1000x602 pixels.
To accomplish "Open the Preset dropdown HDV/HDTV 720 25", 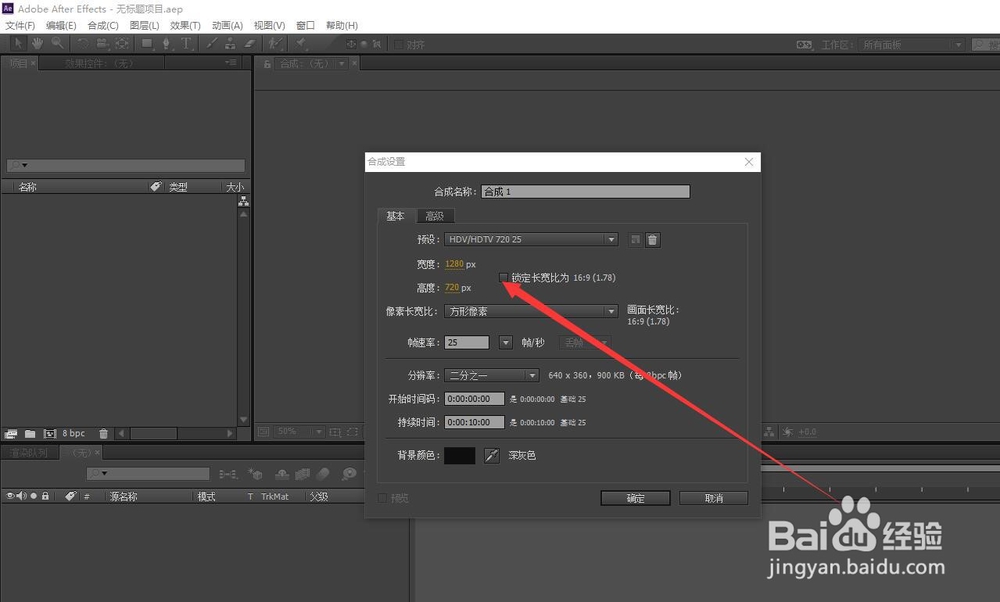I will tap(531, 239).
